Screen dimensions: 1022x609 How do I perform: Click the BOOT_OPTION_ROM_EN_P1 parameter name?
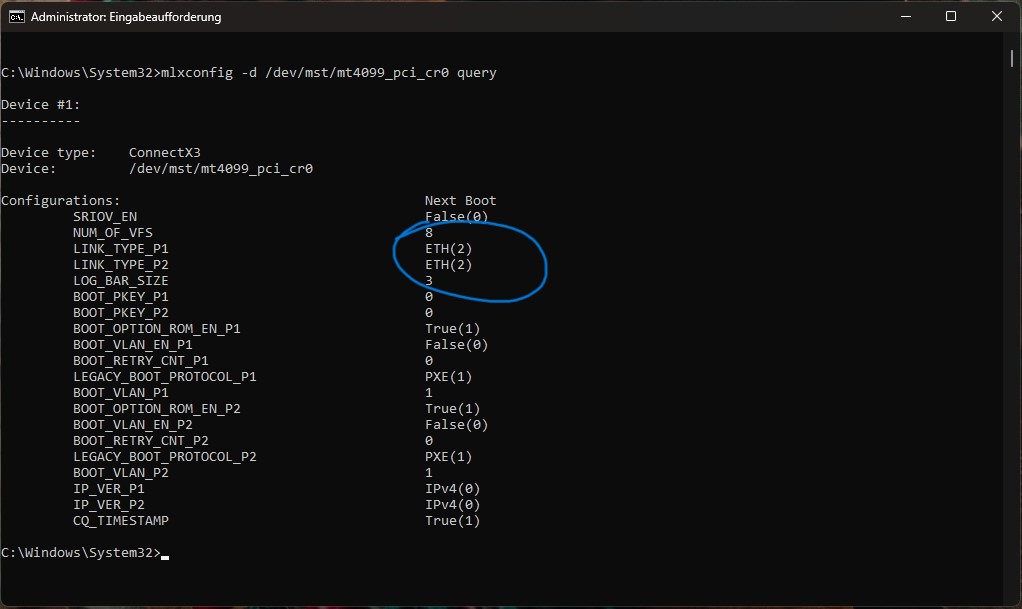tap(156, 328)
